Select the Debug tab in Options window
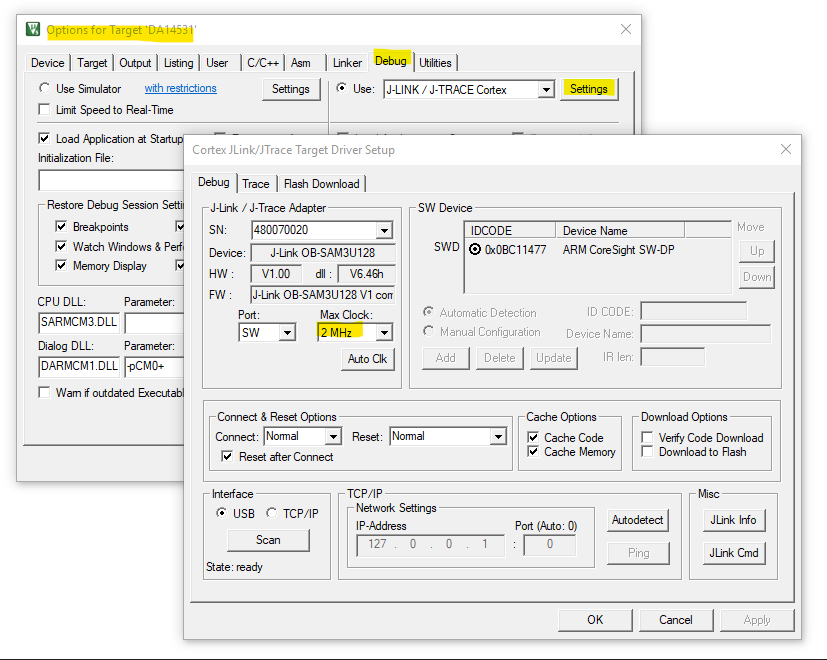Image resolution: width=827 pixels, height=660 pixels. (x=391, y=61)
